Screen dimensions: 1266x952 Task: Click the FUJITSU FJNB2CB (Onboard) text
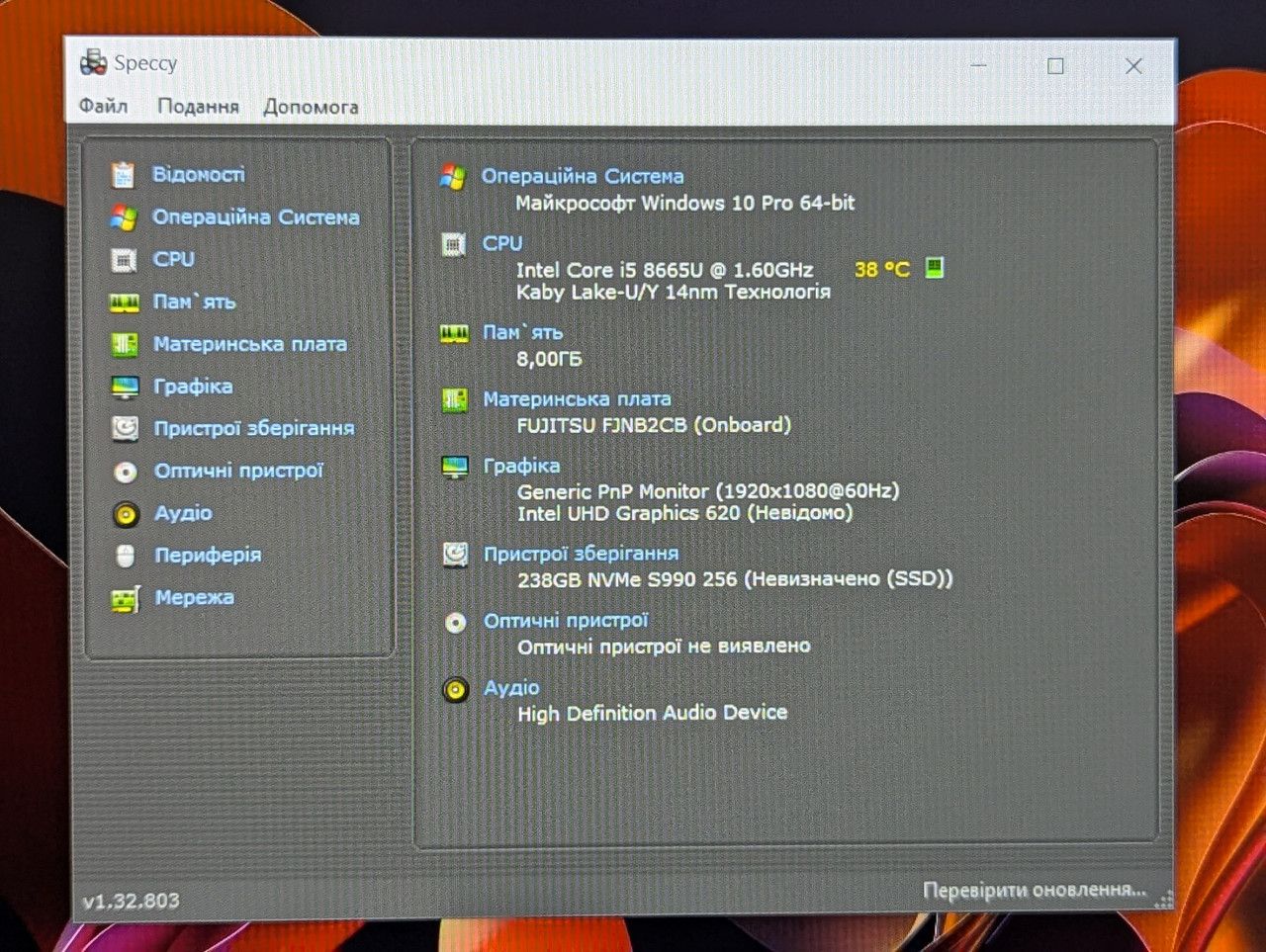click(654, 425)
